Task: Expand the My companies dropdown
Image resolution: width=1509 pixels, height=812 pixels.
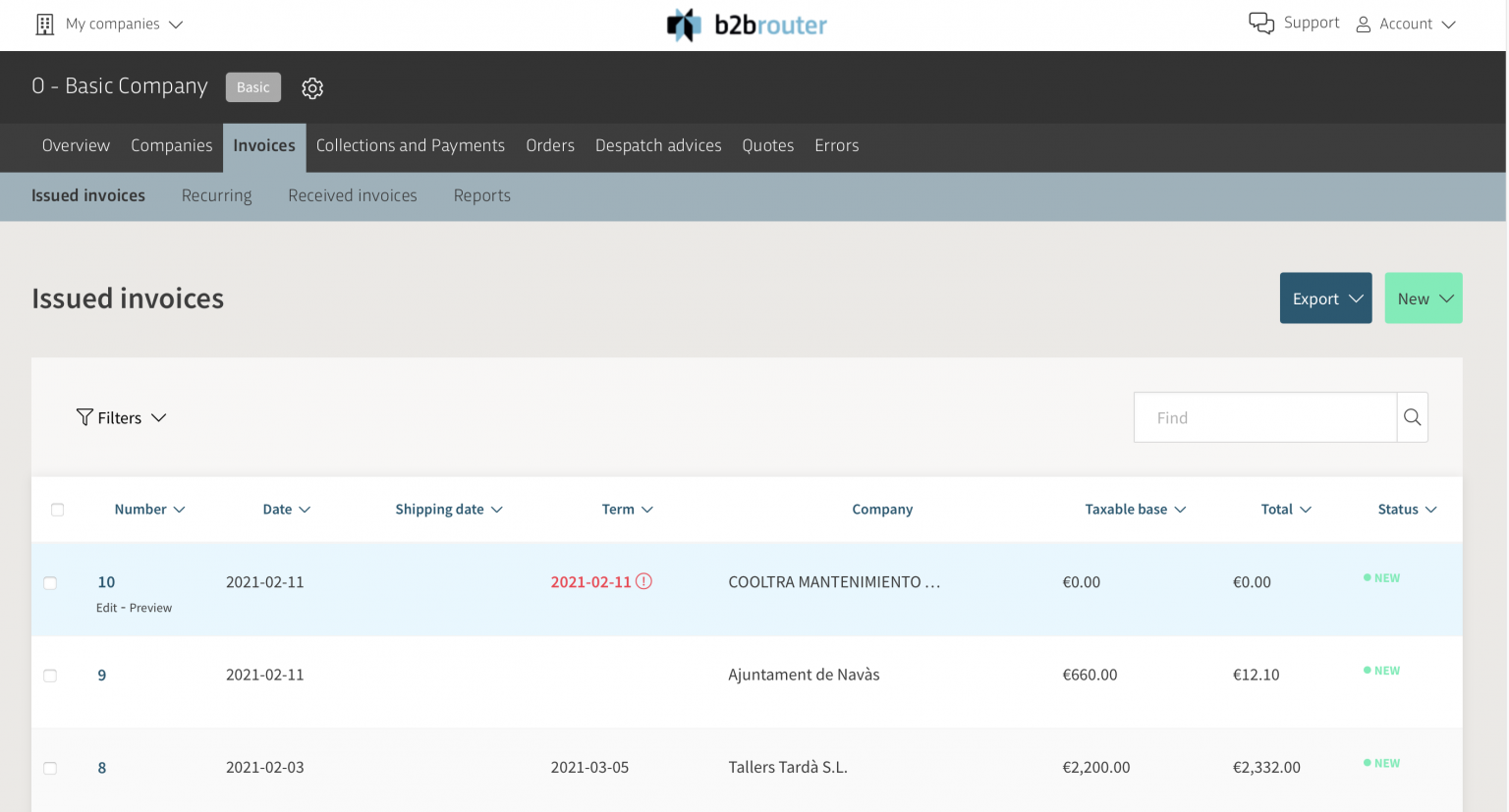Action: click(x=176, y=24)
